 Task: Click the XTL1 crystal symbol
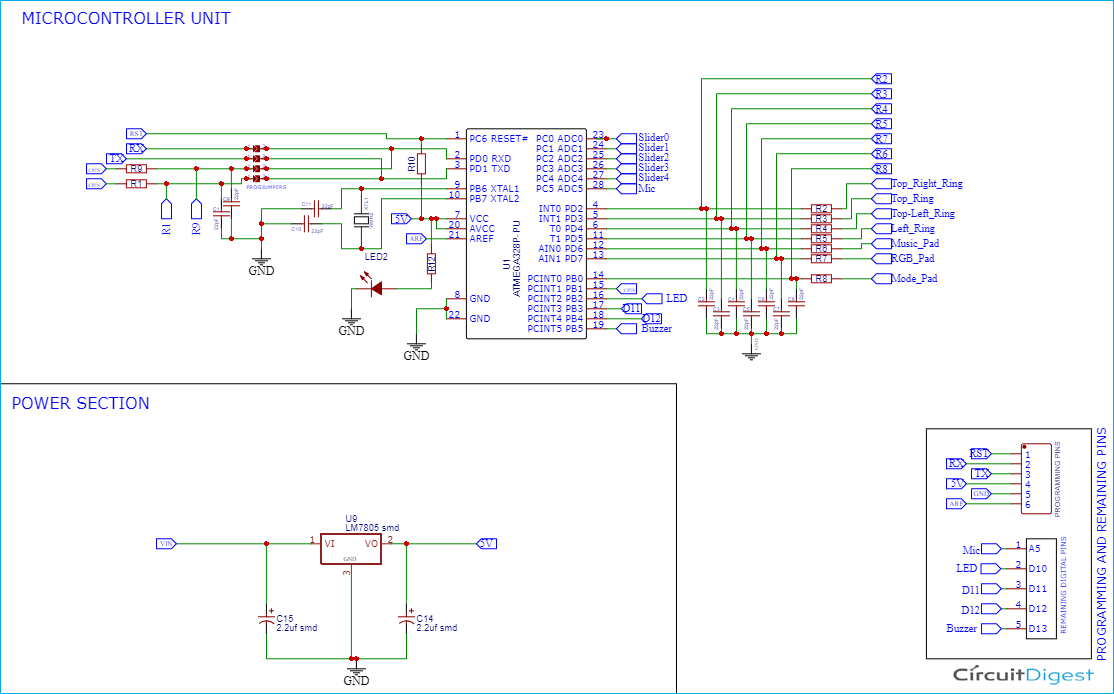(x=362, y=220)
